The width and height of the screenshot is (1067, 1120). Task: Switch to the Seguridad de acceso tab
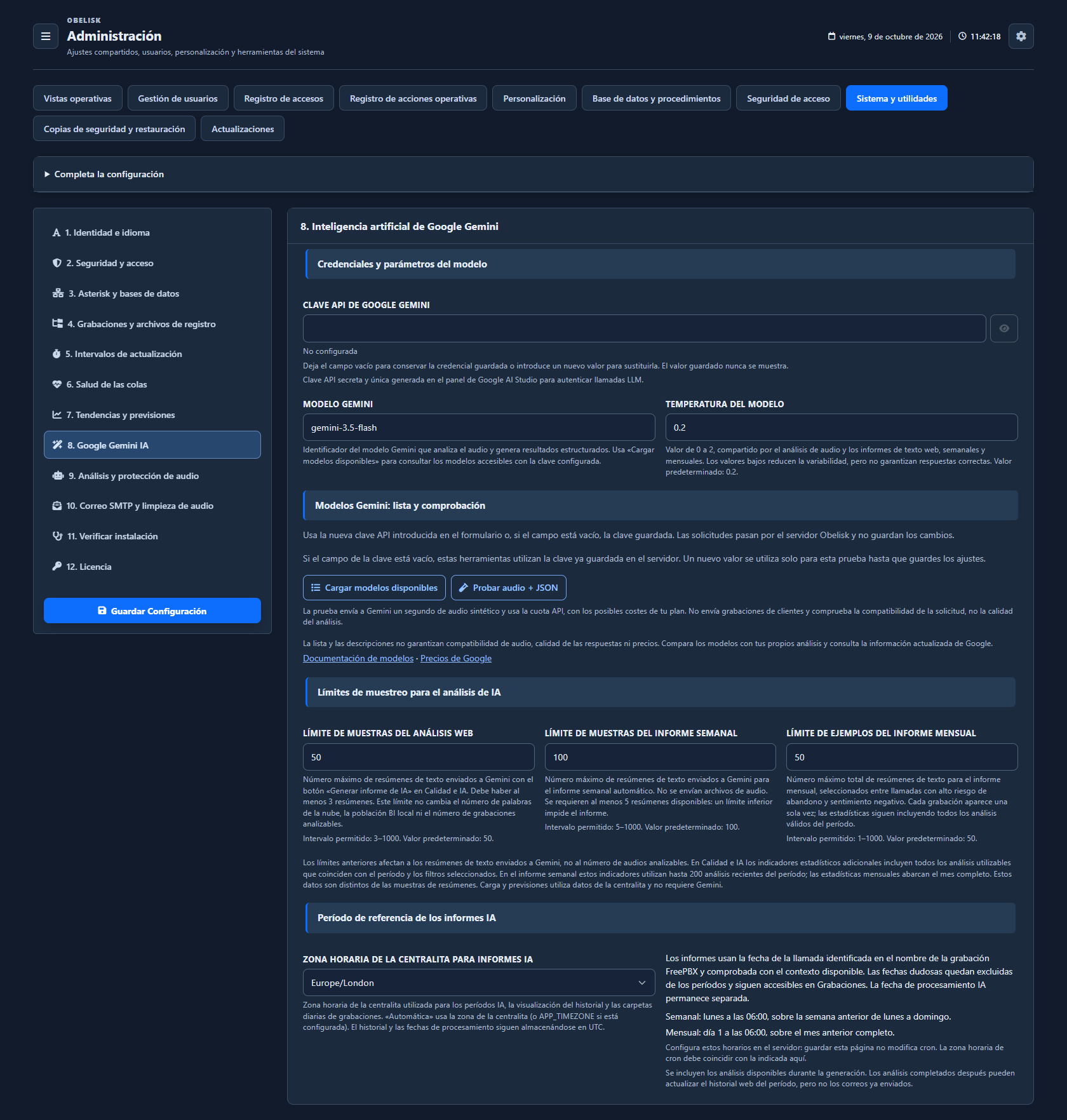coord(788,98)
